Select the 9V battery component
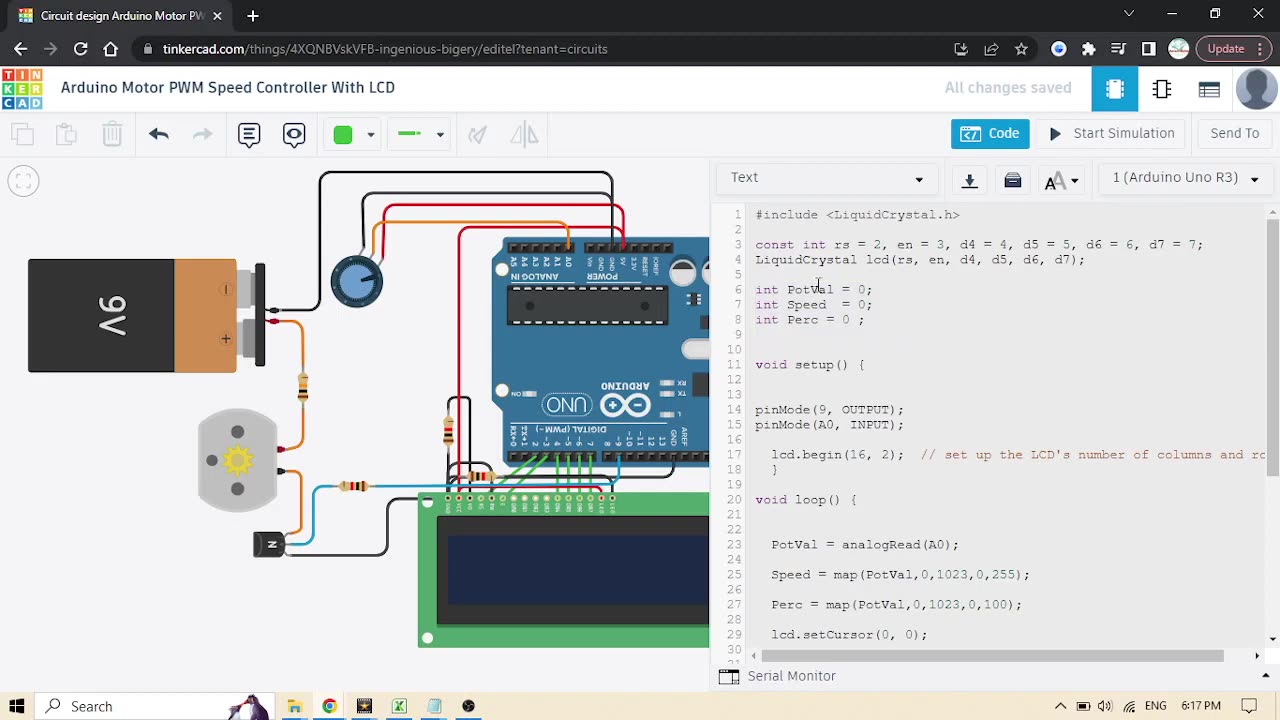 (146, 316)
